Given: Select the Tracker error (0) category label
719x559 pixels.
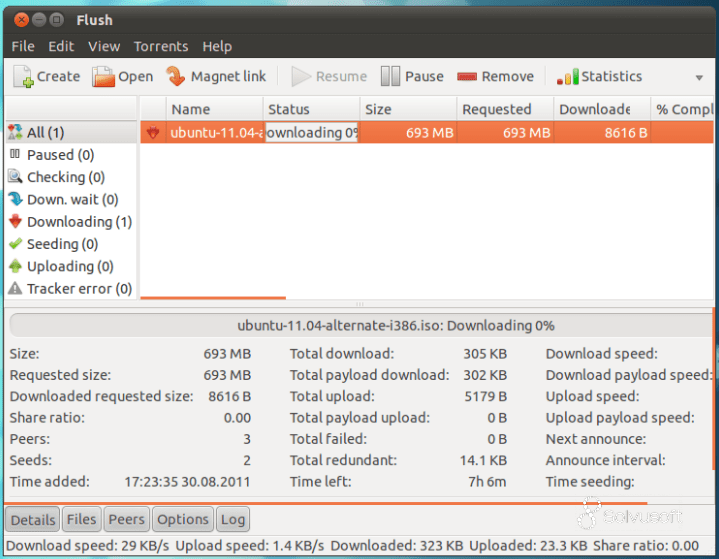Looking at the screenshot, I should click(x=79, y=288).
